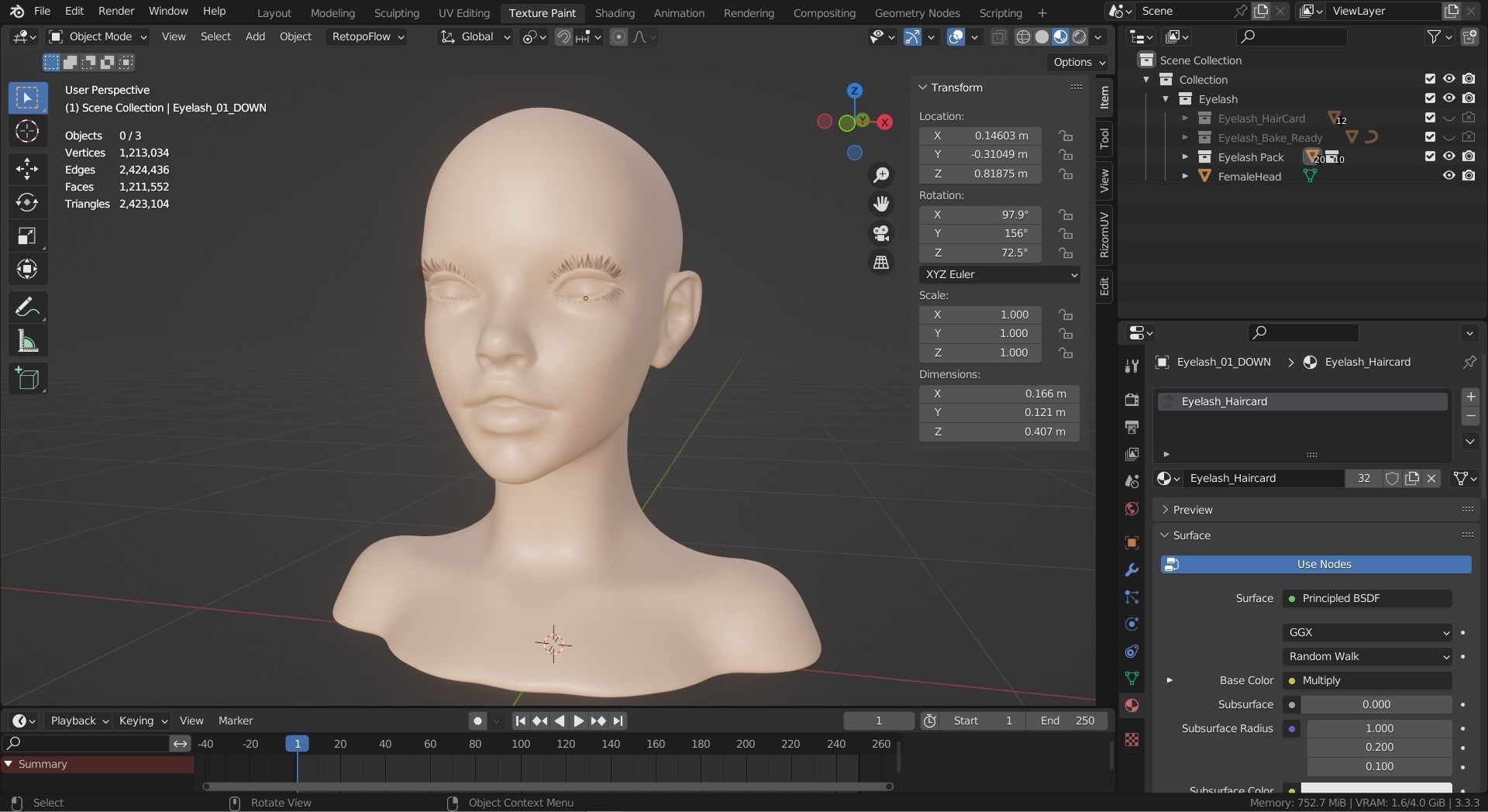The width and height of the screenshot is (1488, 812).
Task: Open the Texture properties checker icon
Action: pyautogui.click(x=1131, y=739)
